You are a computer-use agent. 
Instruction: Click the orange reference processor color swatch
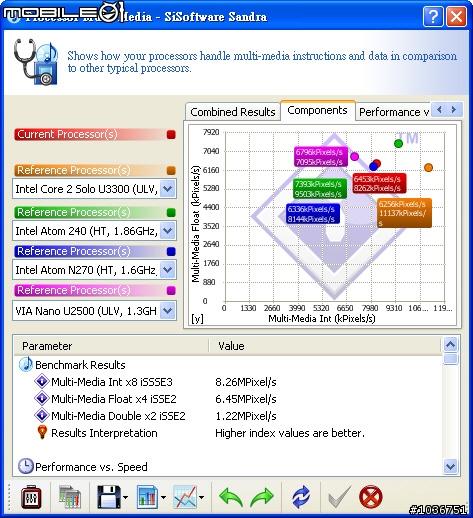tap(171, 171)
